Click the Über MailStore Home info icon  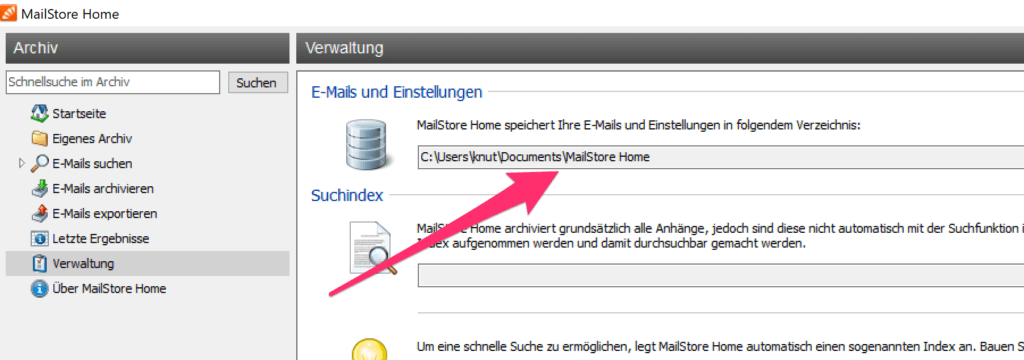pos(40,289)
